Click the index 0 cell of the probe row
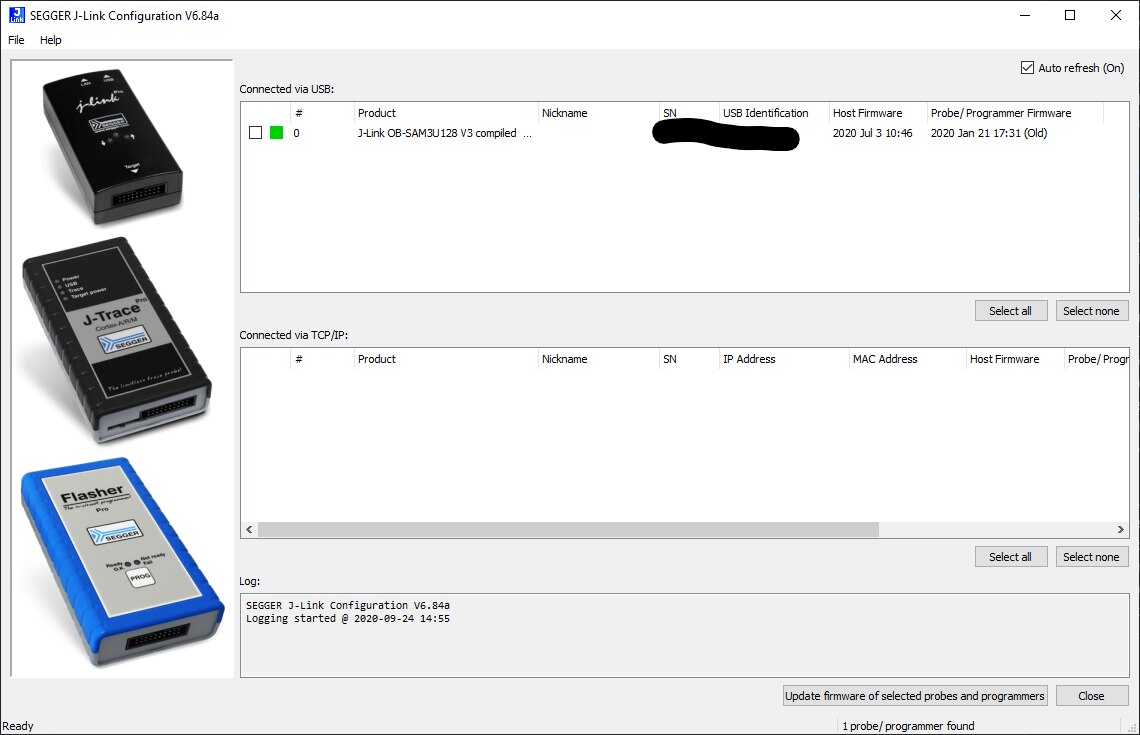This screenshot has width=1140, height=735. (297, 133)
